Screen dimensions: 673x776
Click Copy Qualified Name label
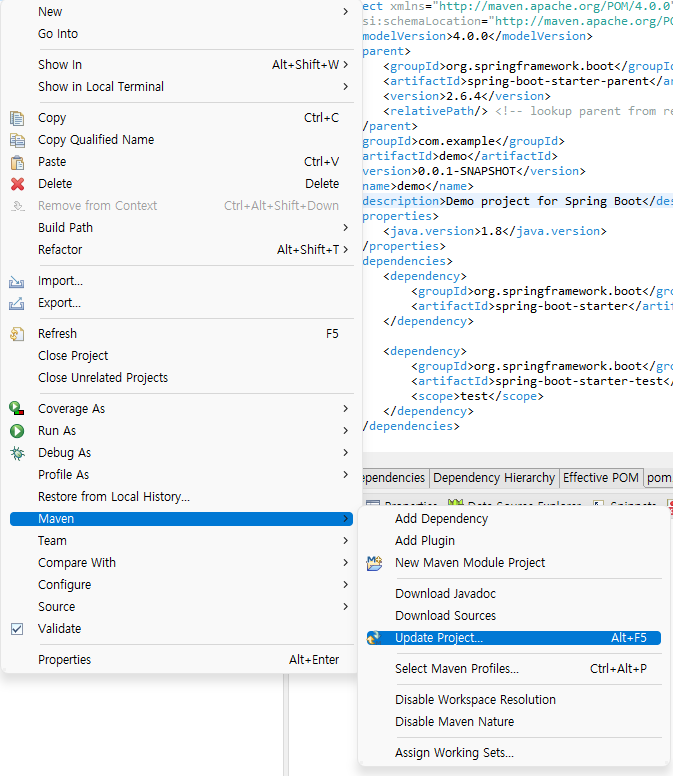[96, 140]
